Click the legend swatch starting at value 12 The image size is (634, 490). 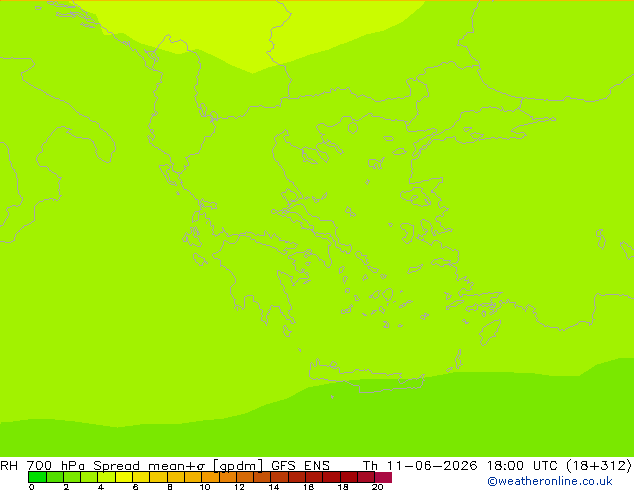coord(245,477)
